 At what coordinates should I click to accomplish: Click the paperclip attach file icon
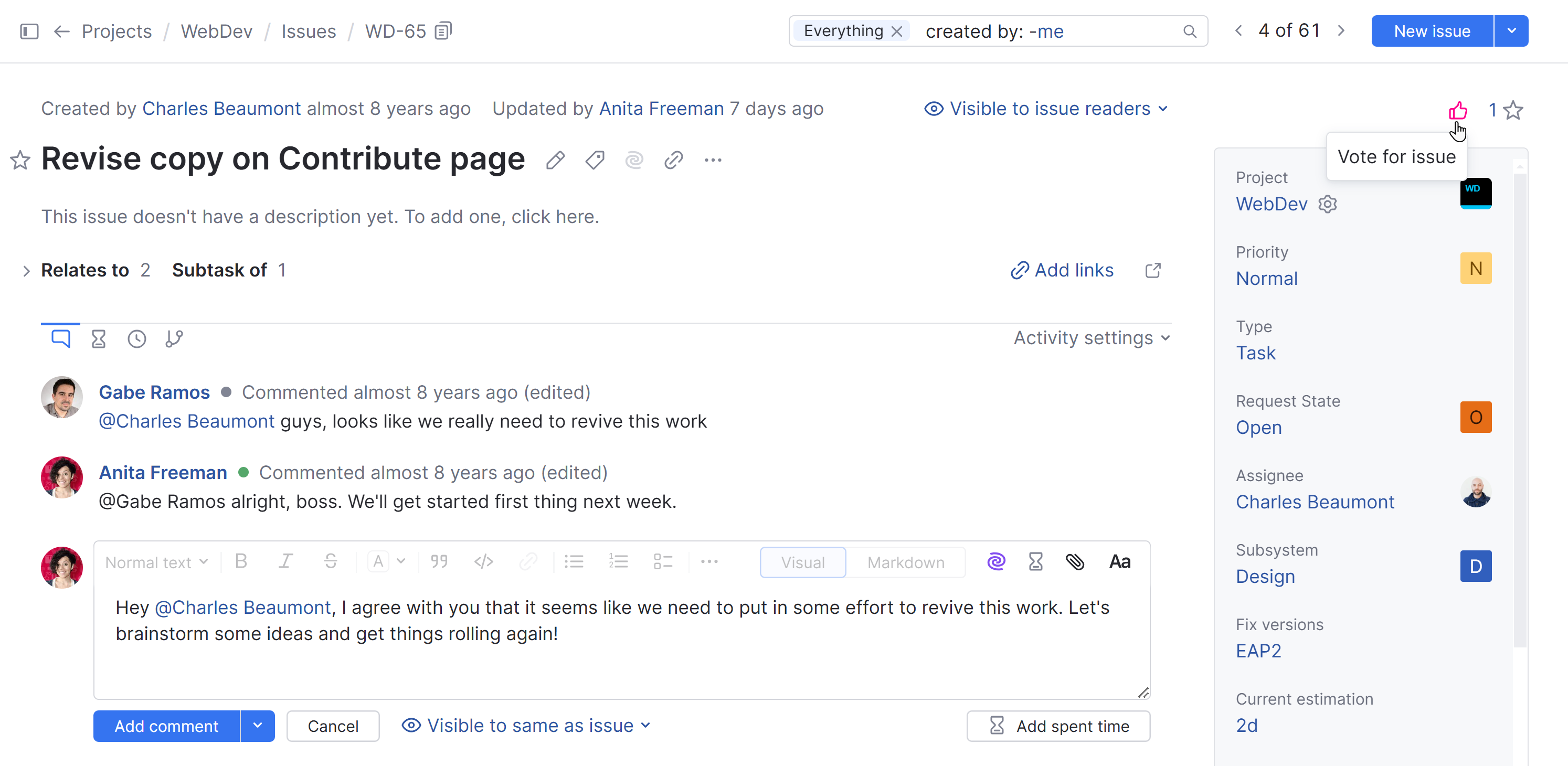click(1075, 561)
